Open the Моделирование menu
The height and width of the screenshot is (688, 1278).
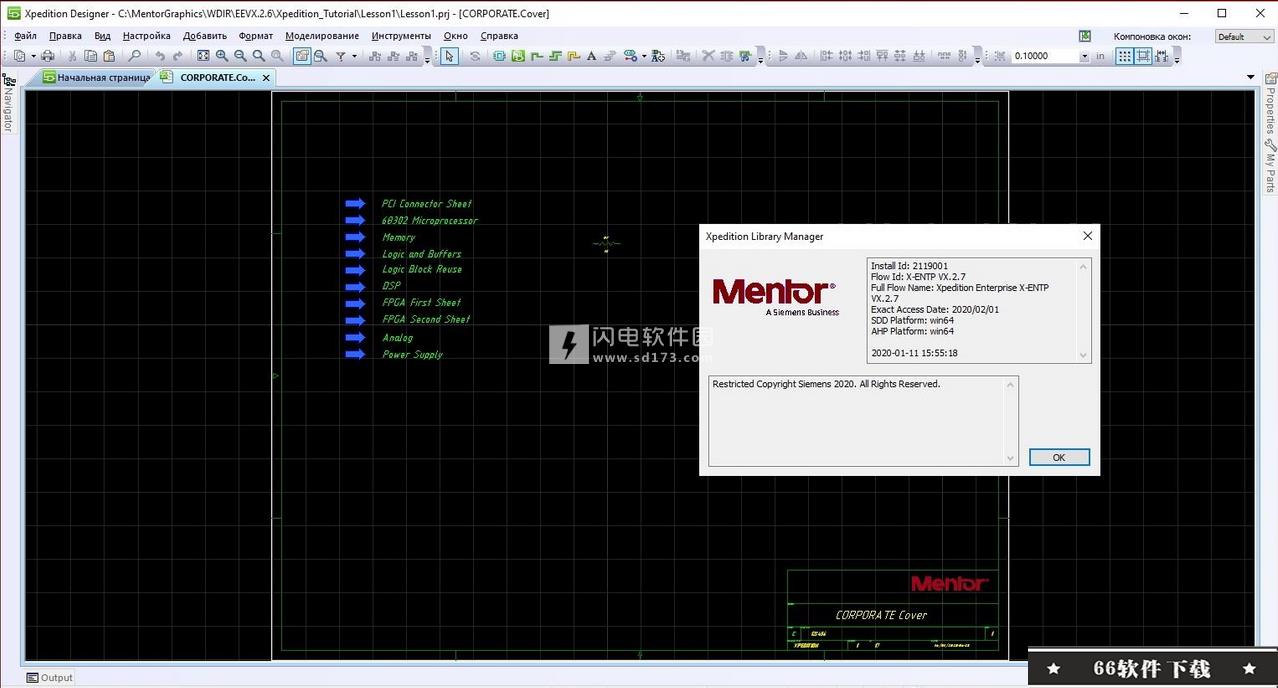pos(322,36)
